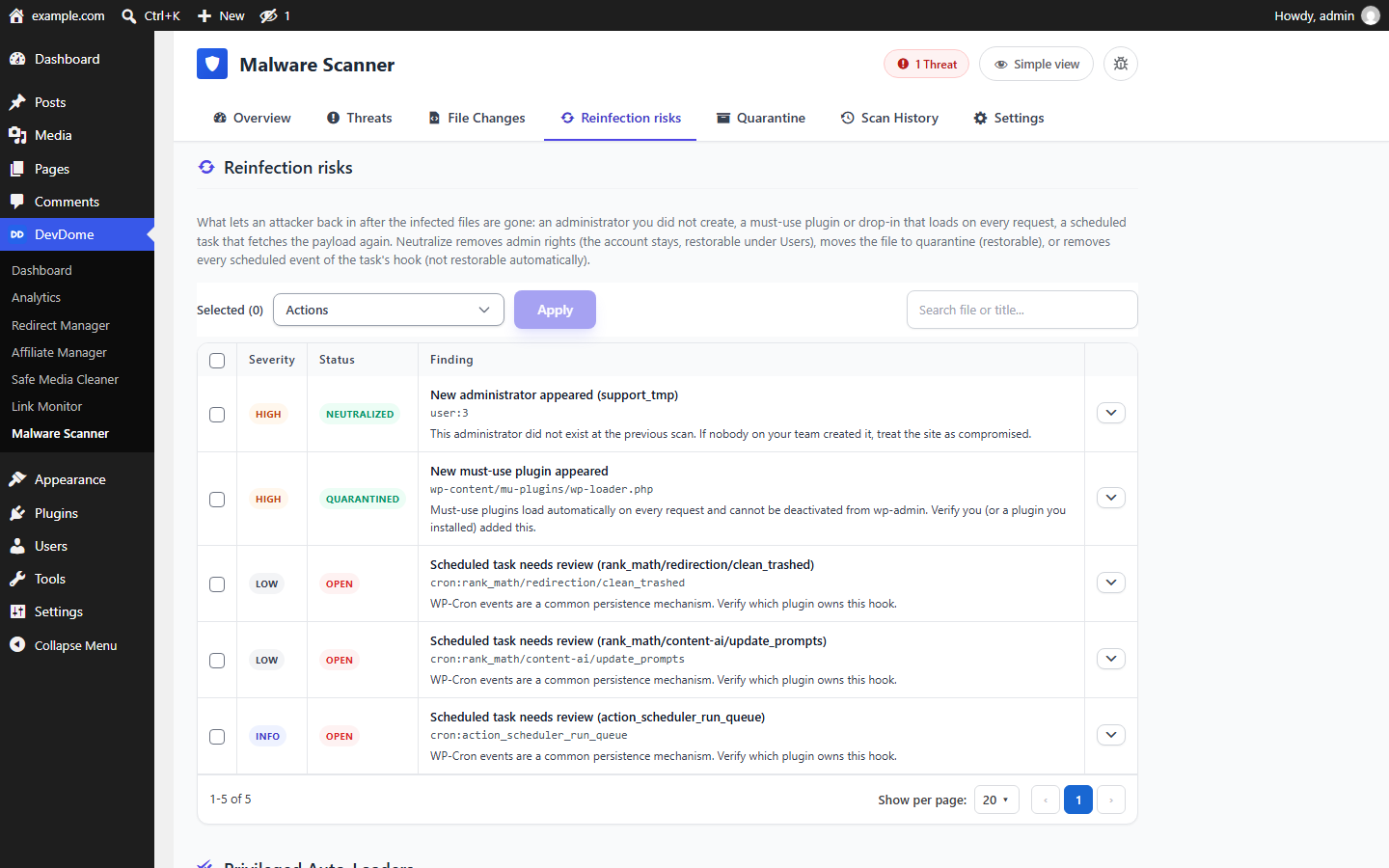Click the red alert icon in Threat badge
This screenshot has width=1389, height=868.
(903, 64)
